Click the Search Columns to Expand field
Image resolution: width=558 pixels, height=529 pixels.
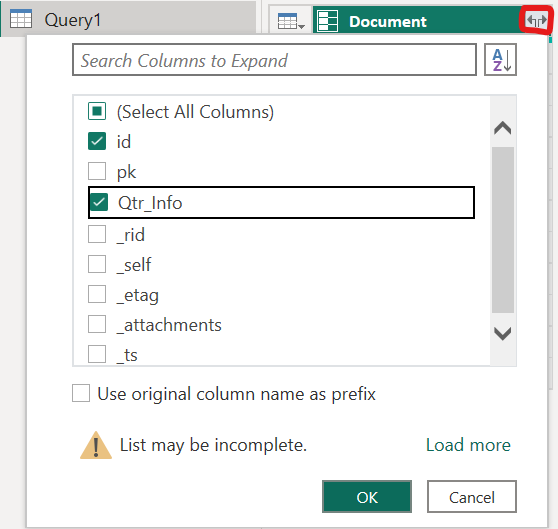pyautogui.click(x=274, y=60)
